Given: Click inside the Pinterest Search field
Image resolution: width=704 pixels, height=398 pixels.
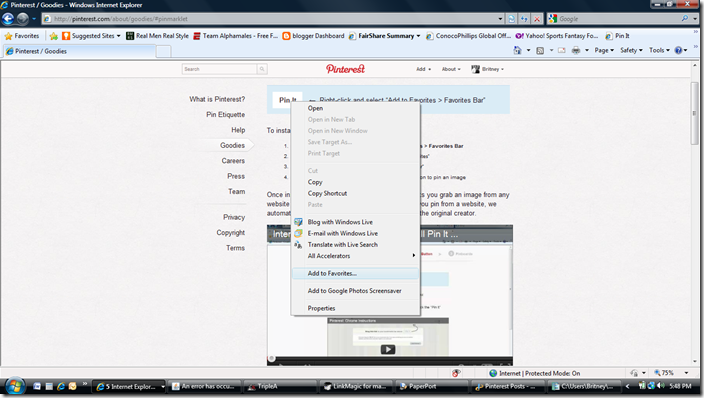Looking at the screenshot, I should [220, 69].
